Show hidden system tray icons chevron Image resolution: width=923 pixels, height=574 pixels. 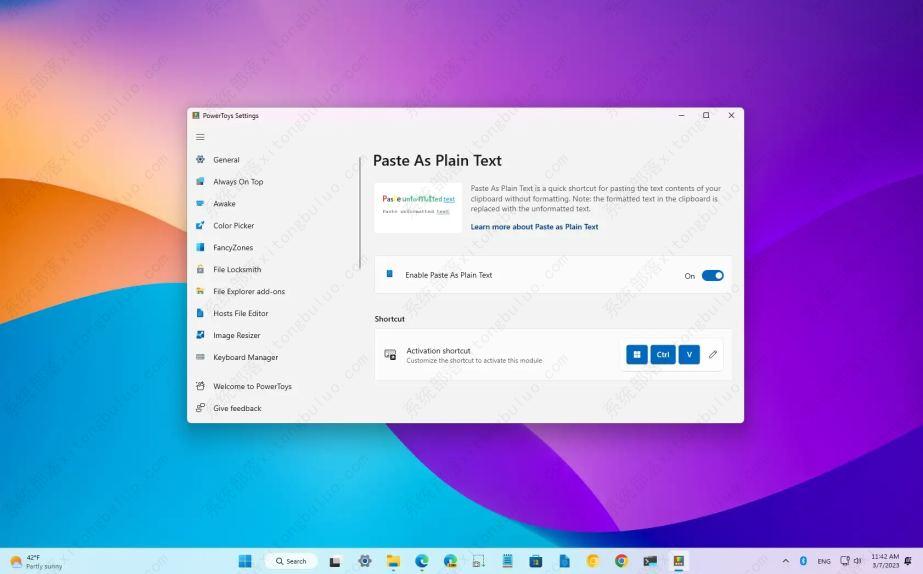click(x=785, y=561)
